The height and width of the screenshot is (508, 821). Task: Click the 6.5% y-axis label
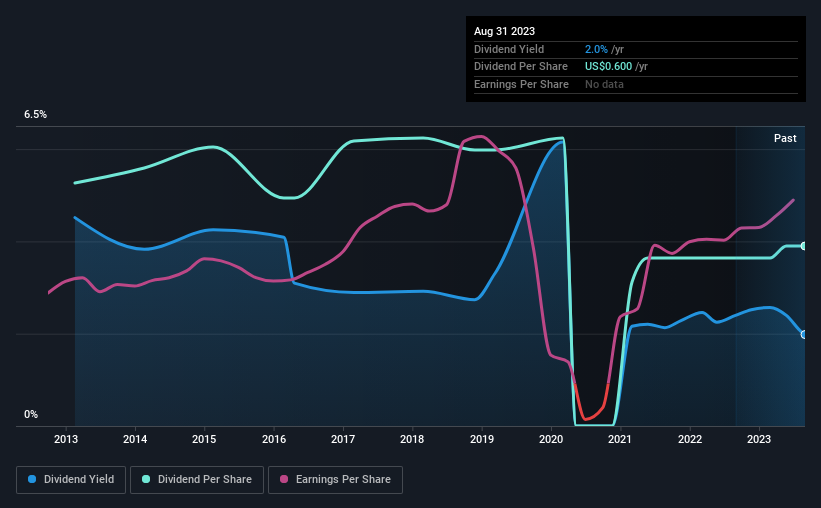pyautogui.click(x=35, y=114)
